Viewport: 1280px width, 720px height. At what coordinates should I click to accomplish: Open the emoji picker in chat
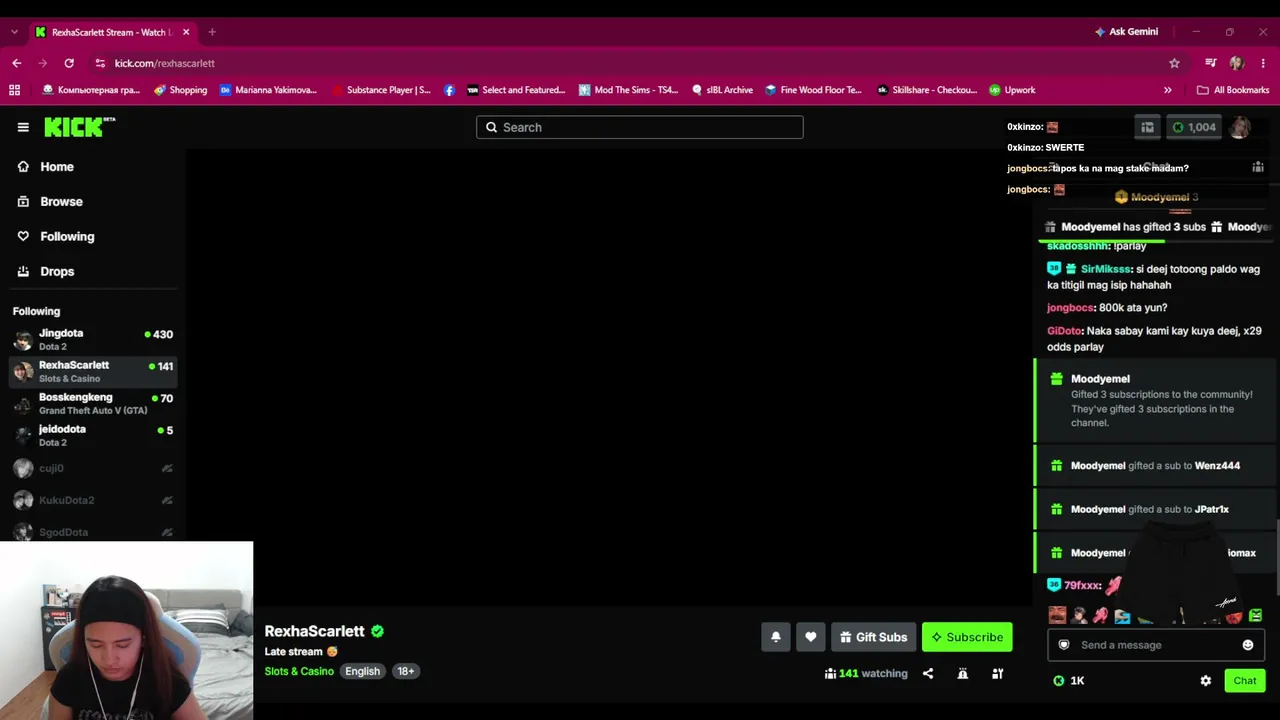(1248, 645)
